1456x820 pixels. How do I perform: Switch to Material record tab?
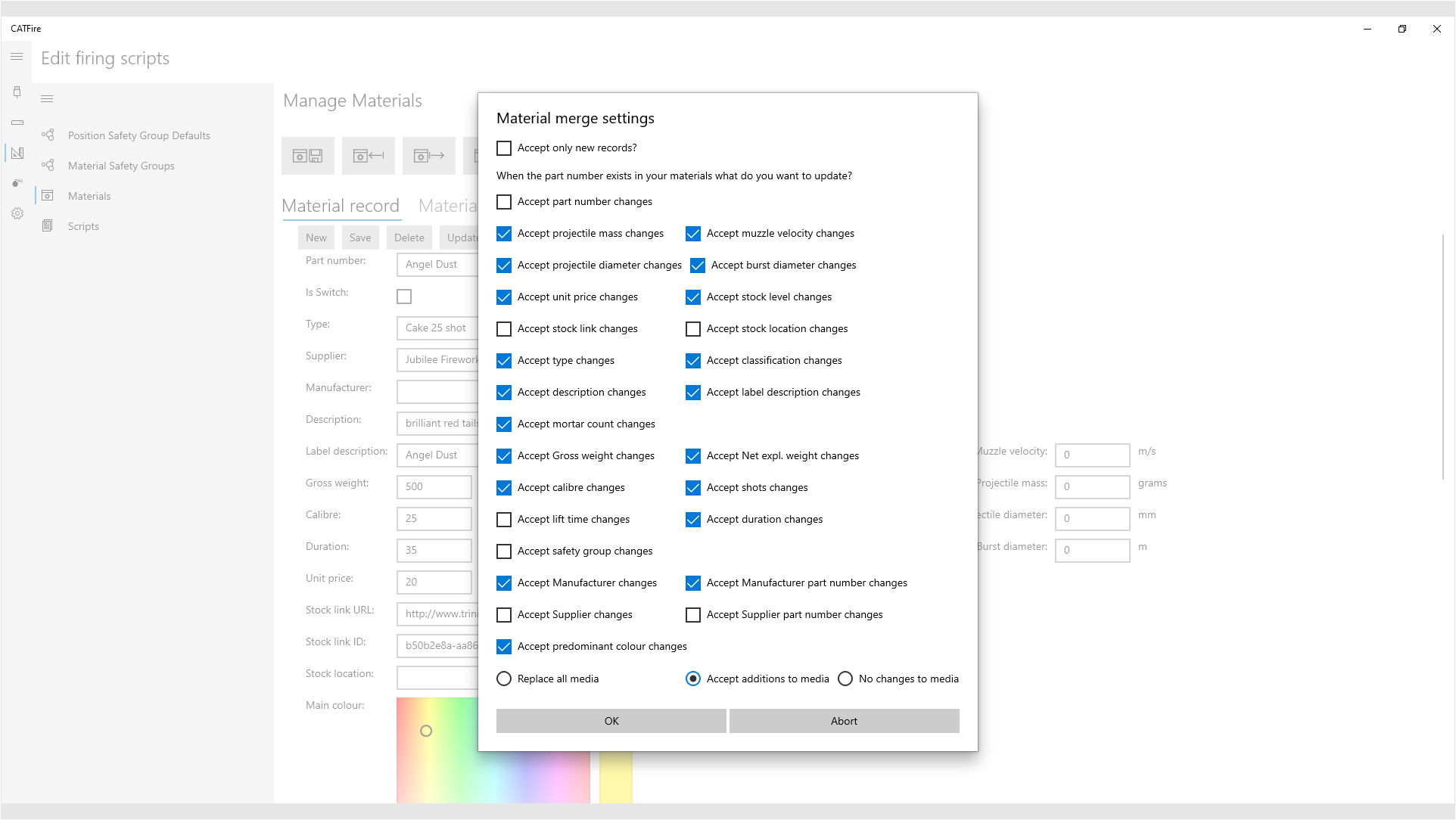[341, 206]
